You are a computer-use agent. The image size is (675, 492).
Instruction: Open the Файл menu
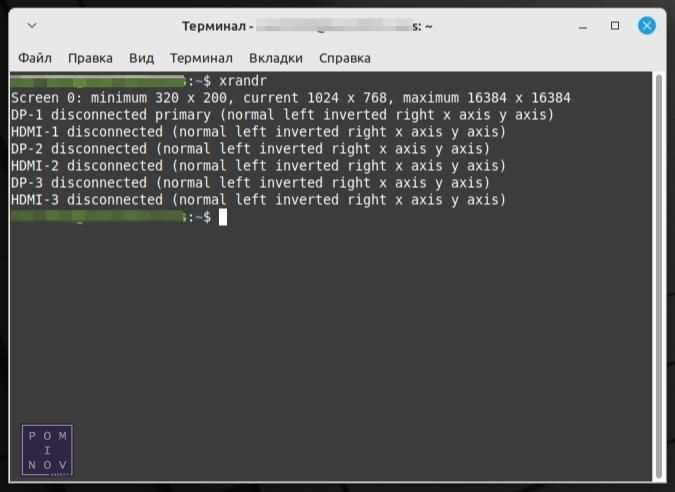pyautogui.click(x=35, y=58)
